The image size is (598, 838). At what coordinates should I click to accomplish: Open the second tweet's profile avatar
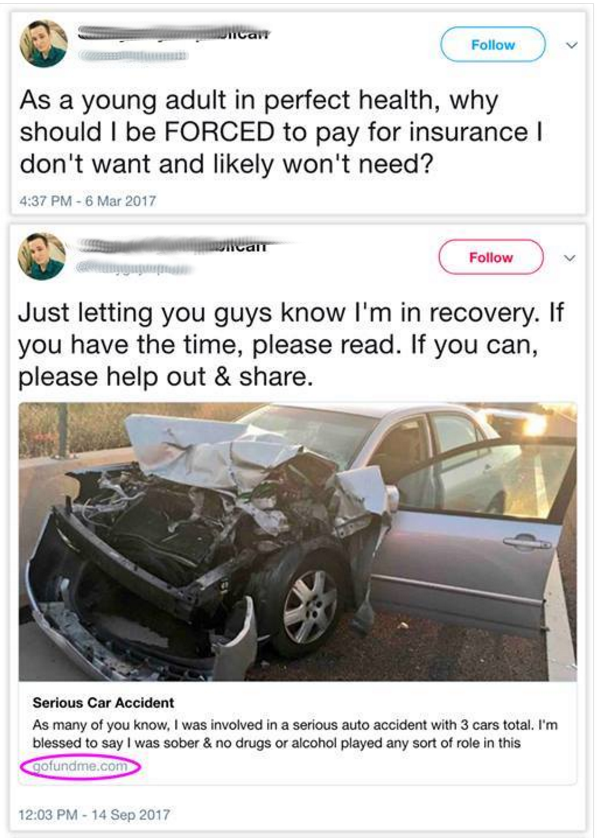tap(42, 256)
